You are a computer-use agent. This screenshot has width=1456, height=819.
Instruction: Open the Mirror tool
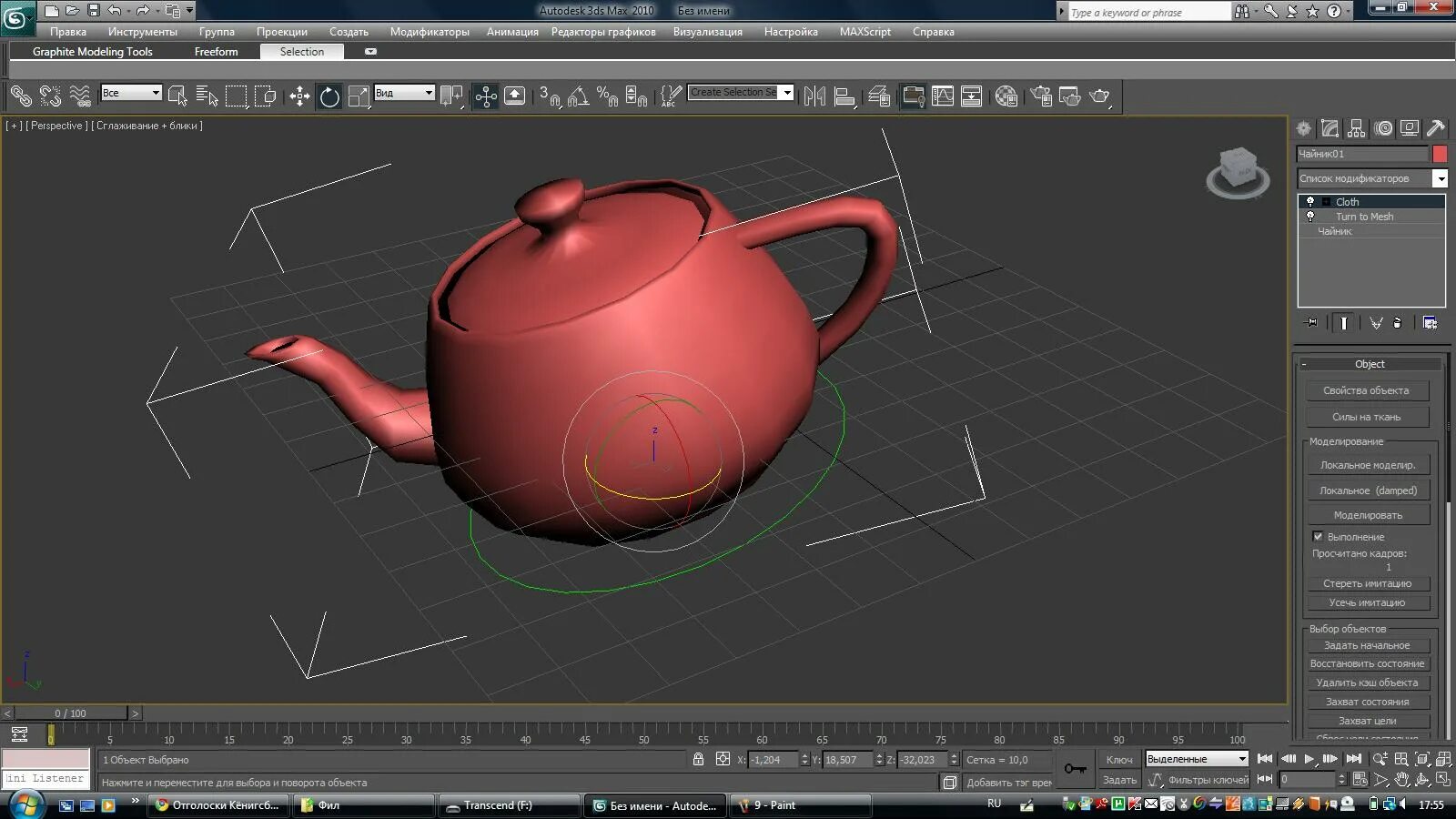coord(814,96)
